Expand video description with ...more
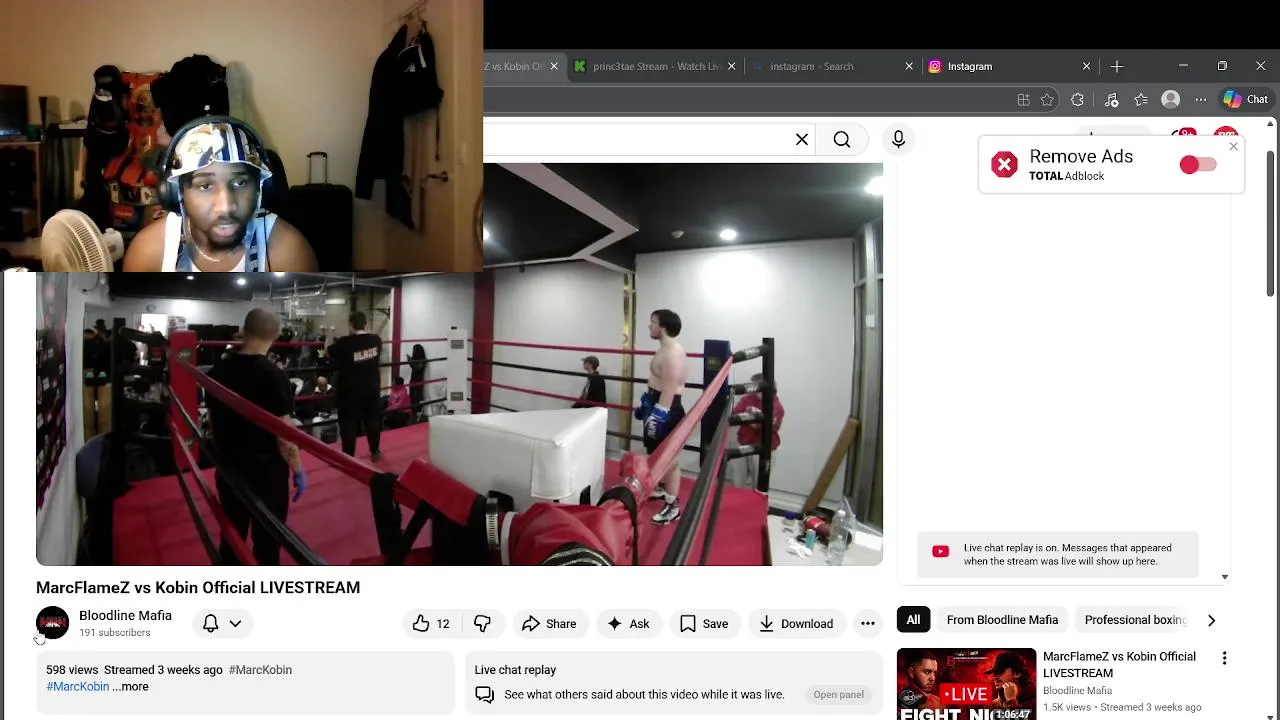The image size is (1280, 720). (x=131, y=687)
